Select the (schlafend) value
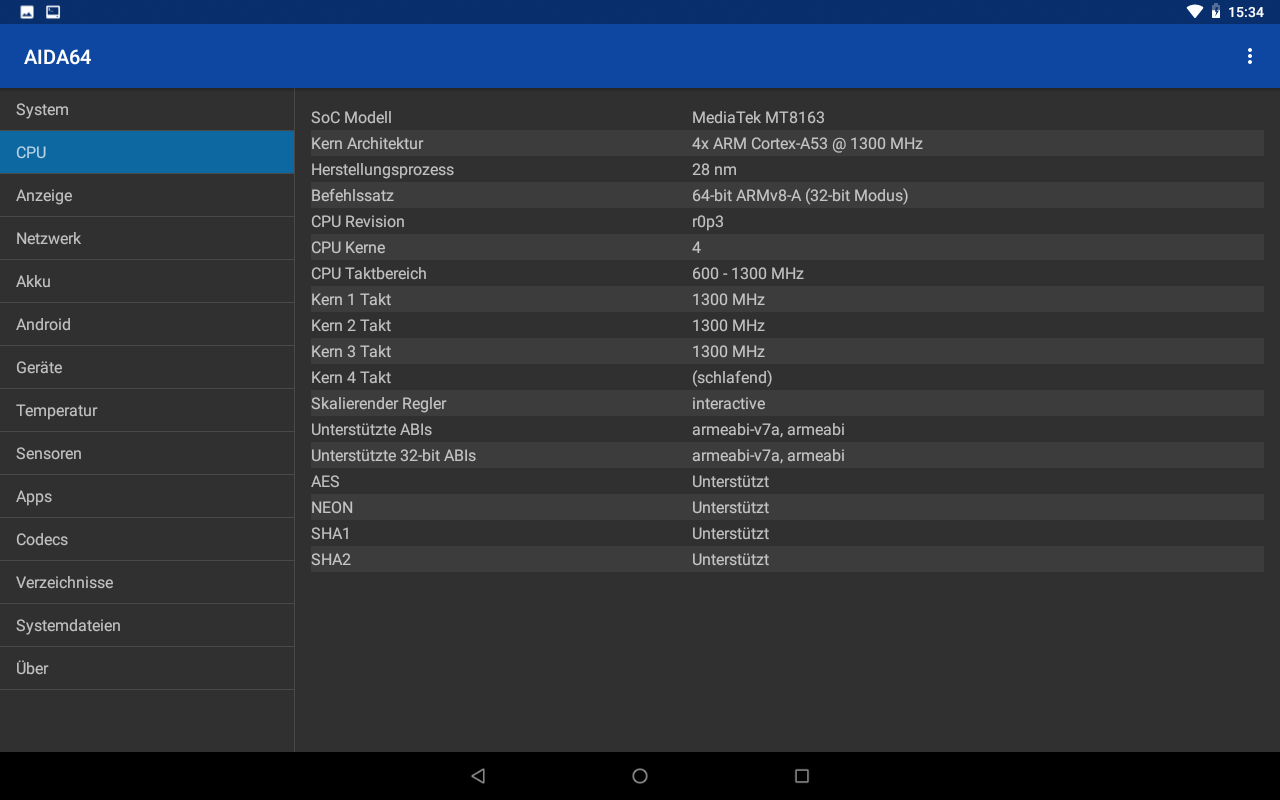The width and height of the screenshot is (1280, 800). pos(732,378)
